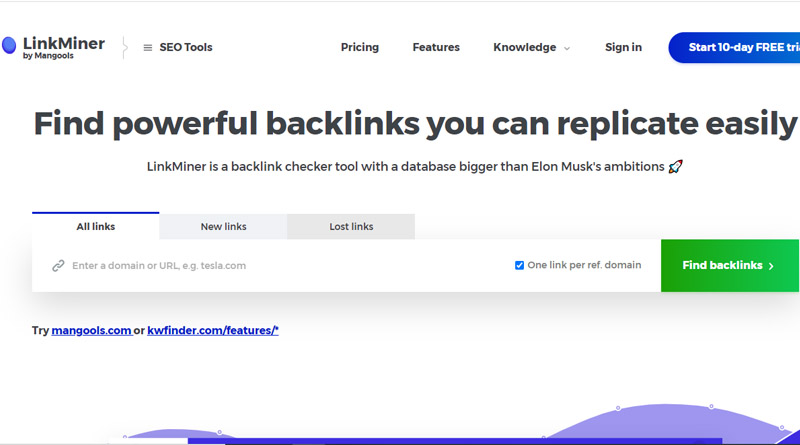Image resolution: width=800 pixels, height=445 pixels.
Task: Expand the Knowledge dropdown arrow
Action: (567, 48)
